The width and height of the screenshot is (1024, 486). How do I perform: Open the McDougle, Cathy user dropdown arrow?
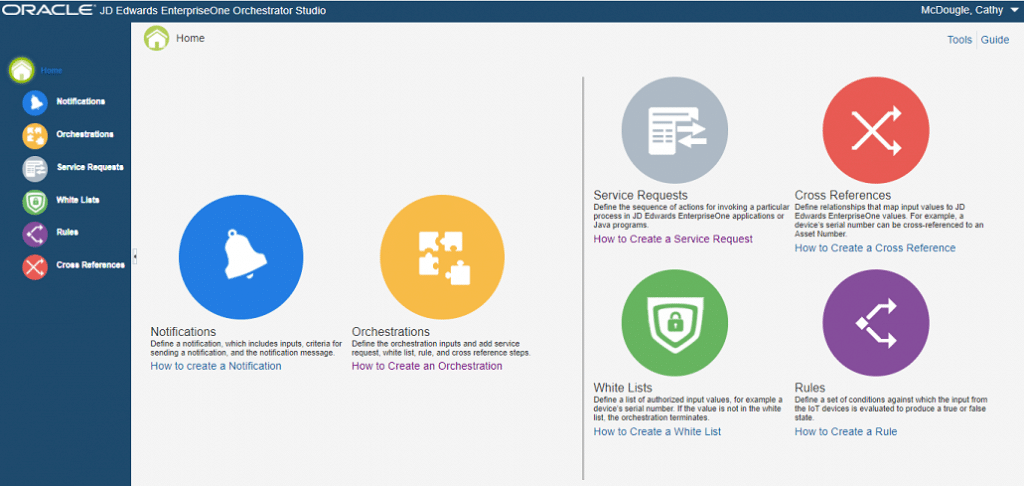(1013, 10)
